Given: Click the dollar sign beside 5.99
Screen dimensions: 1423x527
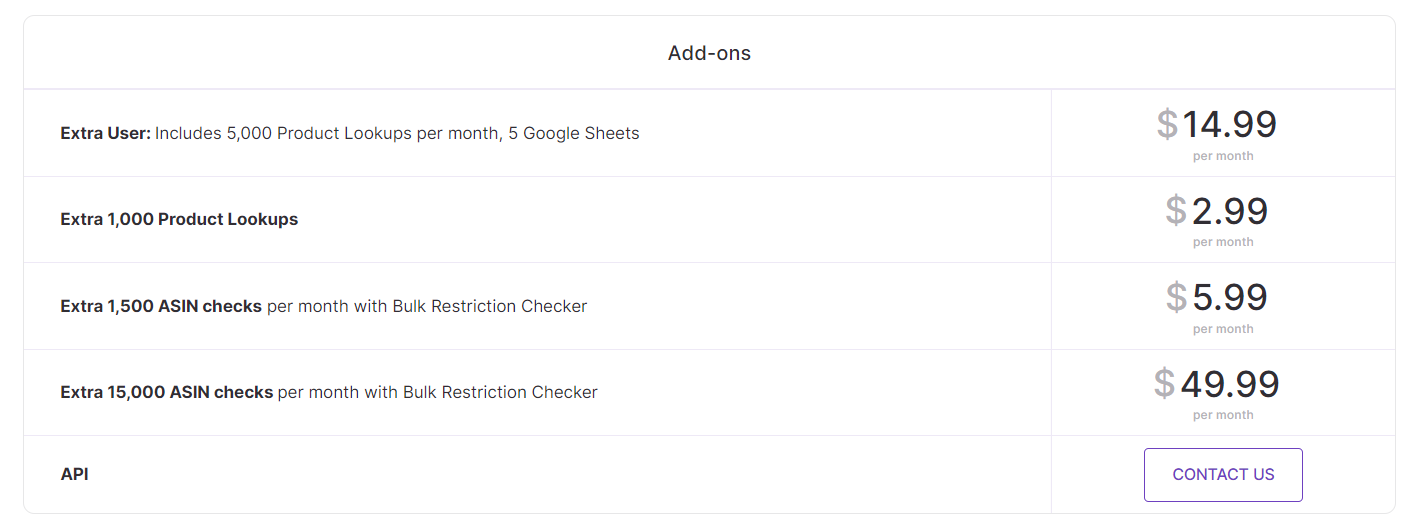Looking at the screenshot, I should coord(1176,298).
